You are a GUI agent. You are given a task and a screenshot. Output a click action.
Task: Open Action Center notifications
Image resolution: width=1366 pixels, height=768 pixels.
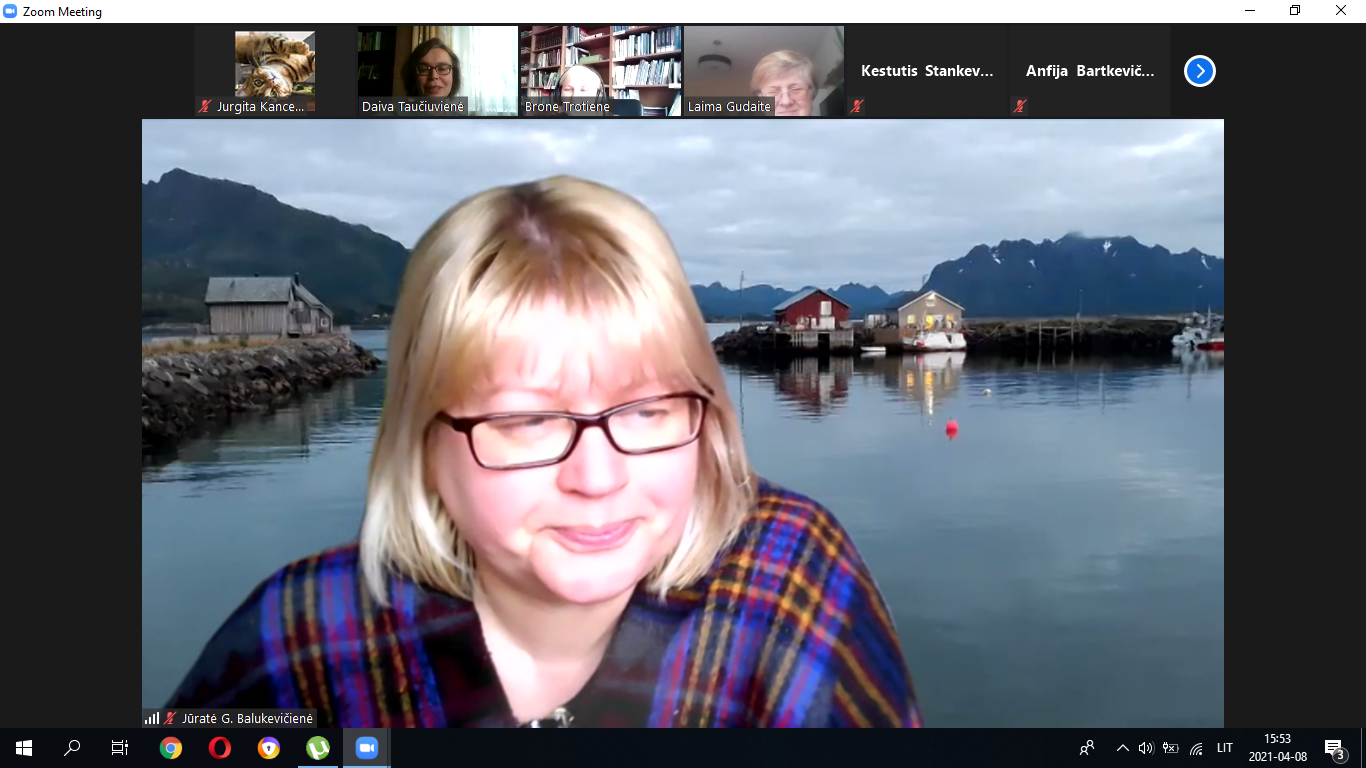(1334, 748)
